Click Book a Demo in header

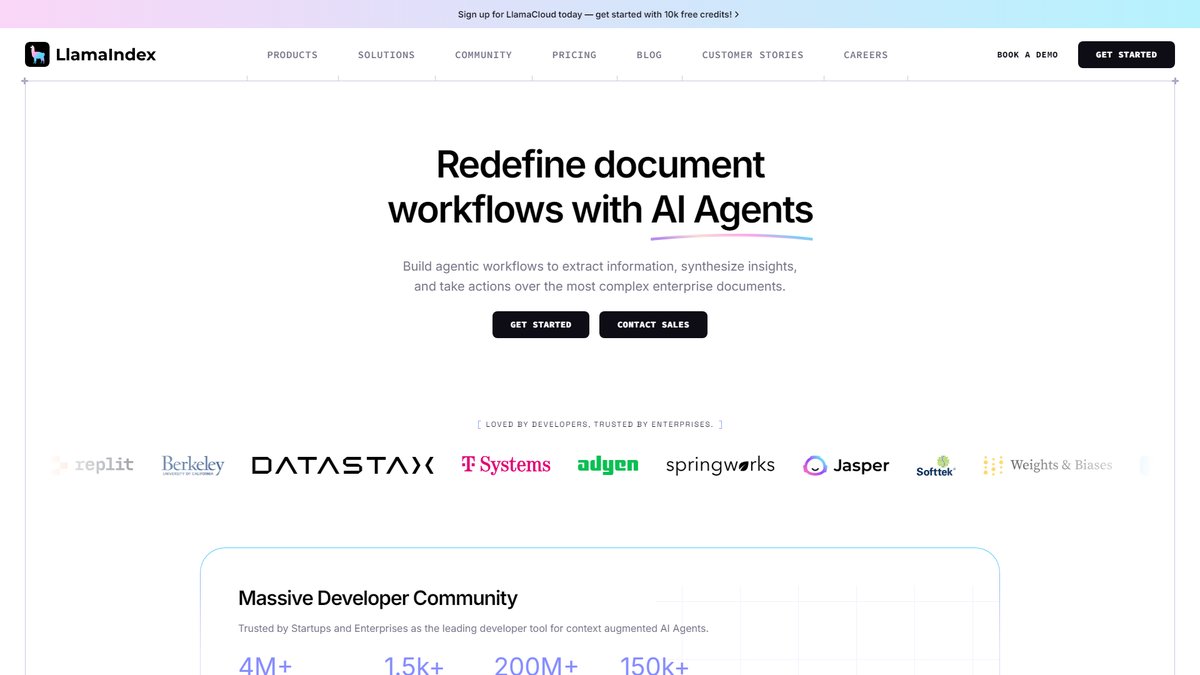1027,55
